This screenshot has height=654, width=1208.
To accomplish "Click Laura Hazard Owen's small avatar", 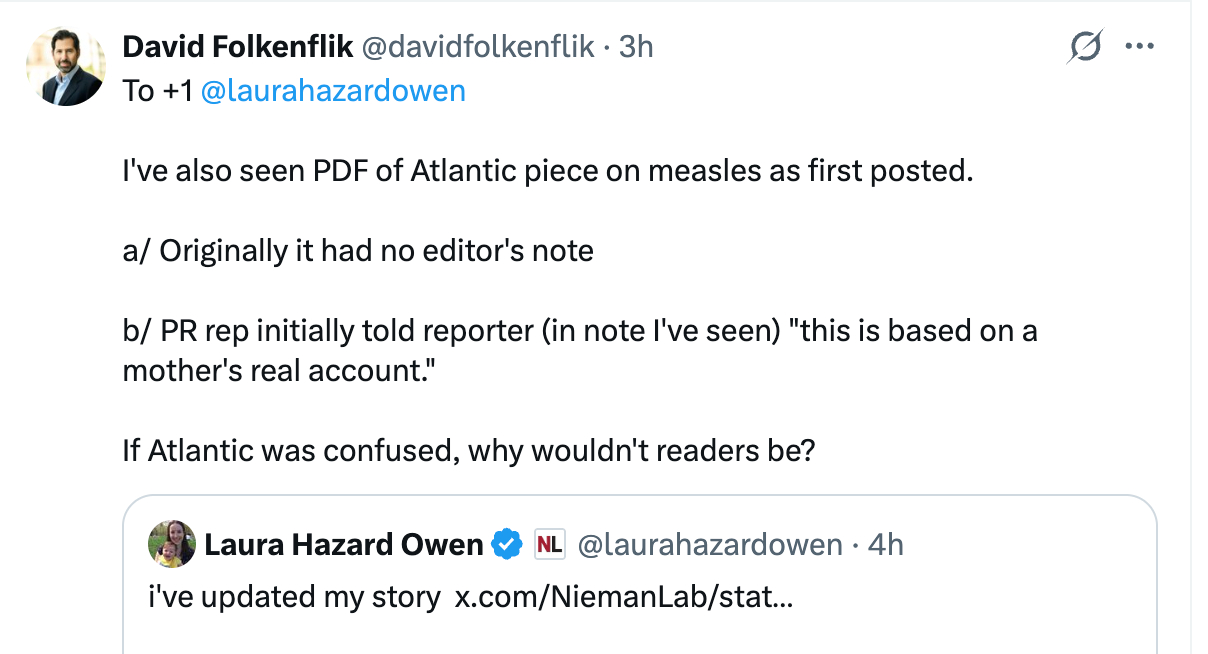I will (x=172, y=544).
